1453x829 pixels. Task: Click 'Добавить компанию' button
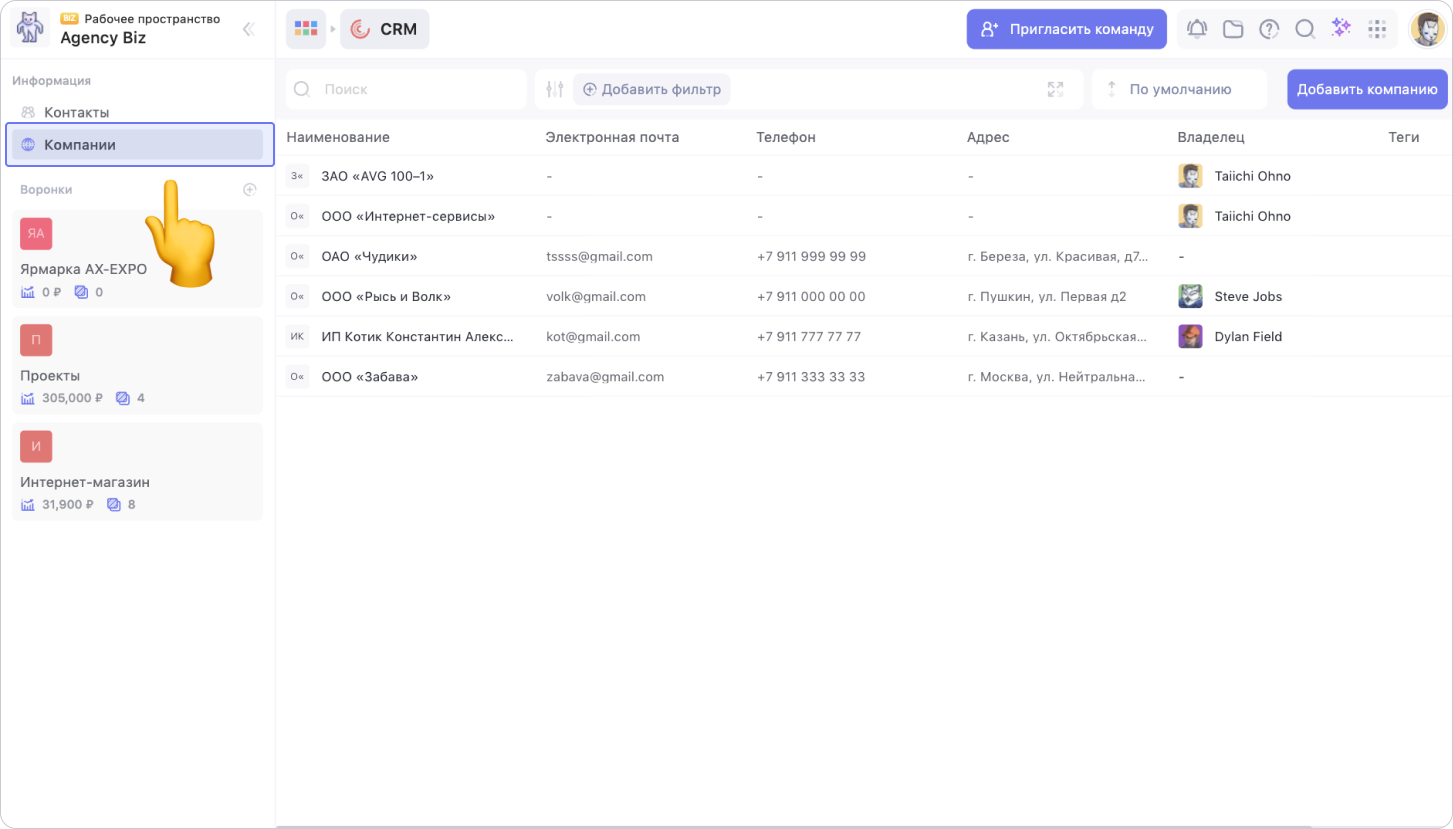pyautogui.click(x=1366, y=89)
